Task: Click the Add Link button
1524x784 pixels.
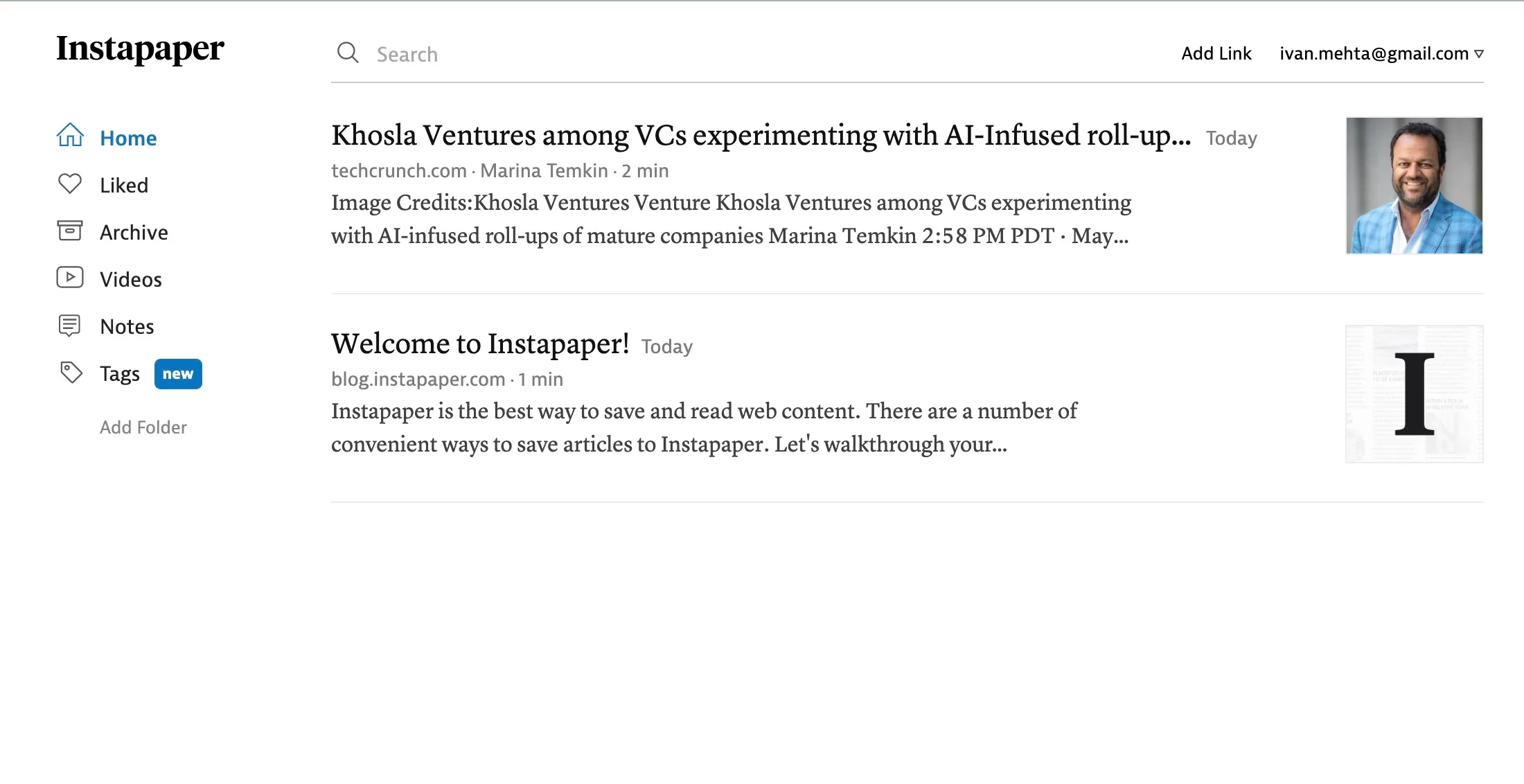Action: 1216,53
